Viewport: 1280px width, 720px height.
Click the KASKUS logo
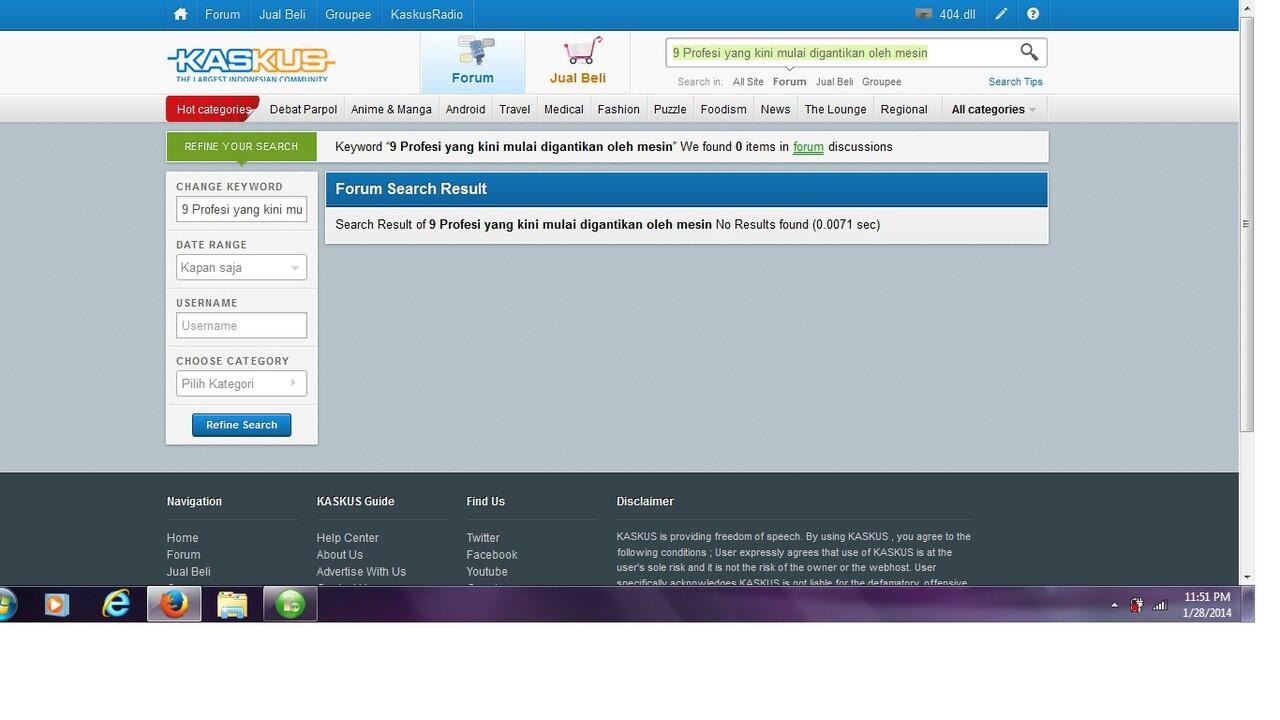coord(251,64)
